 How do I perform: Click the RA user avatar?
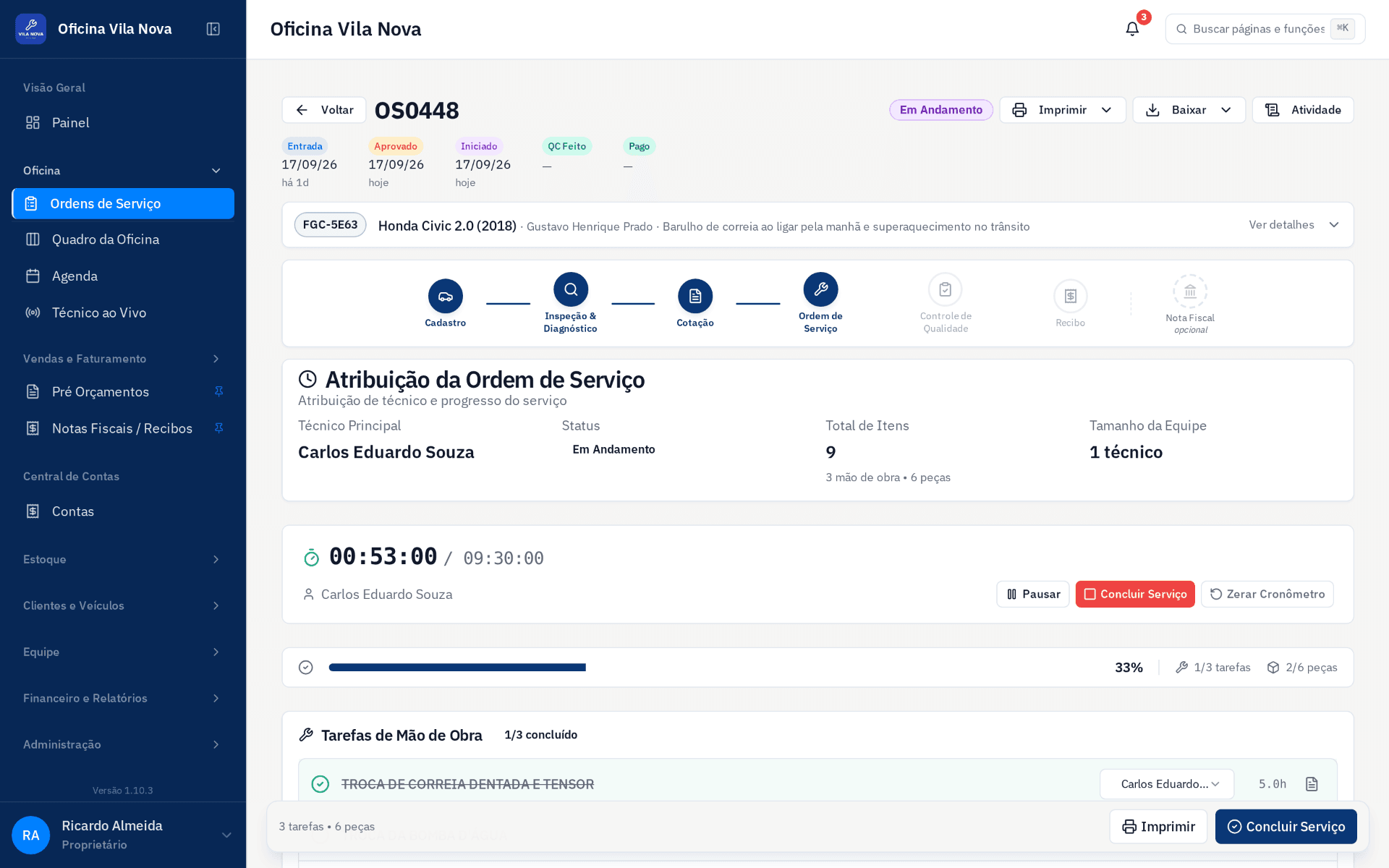tap(30, 835)
